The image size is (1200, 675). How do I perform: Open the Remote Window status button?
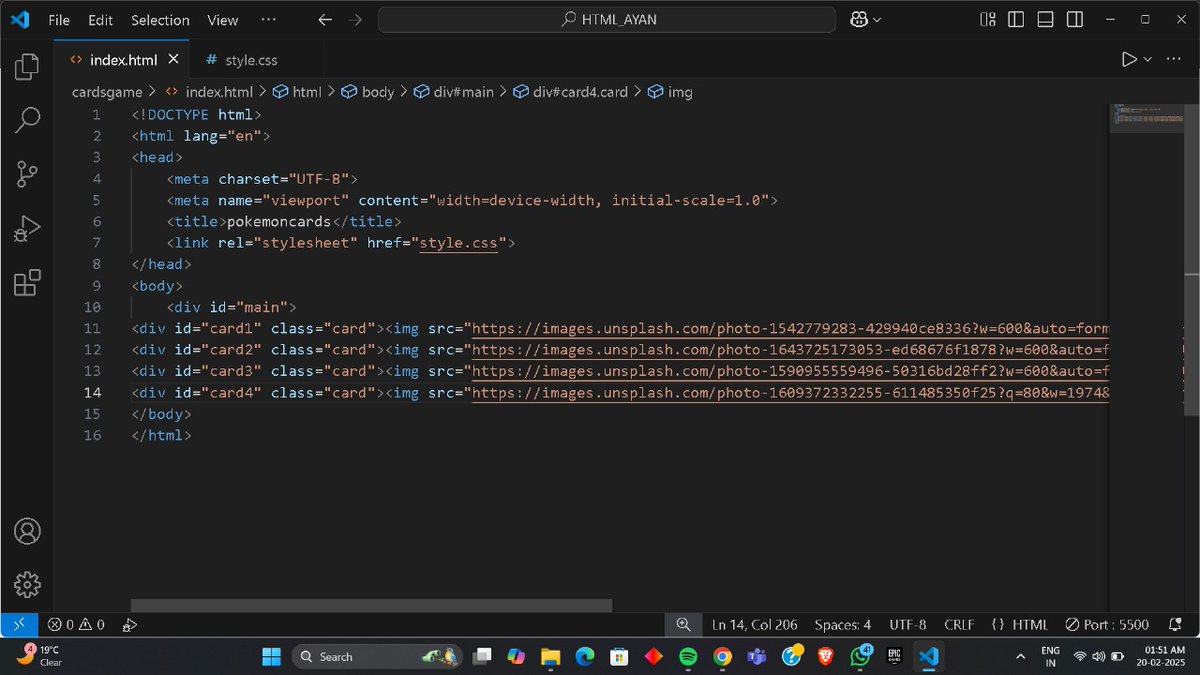point(19,624)
